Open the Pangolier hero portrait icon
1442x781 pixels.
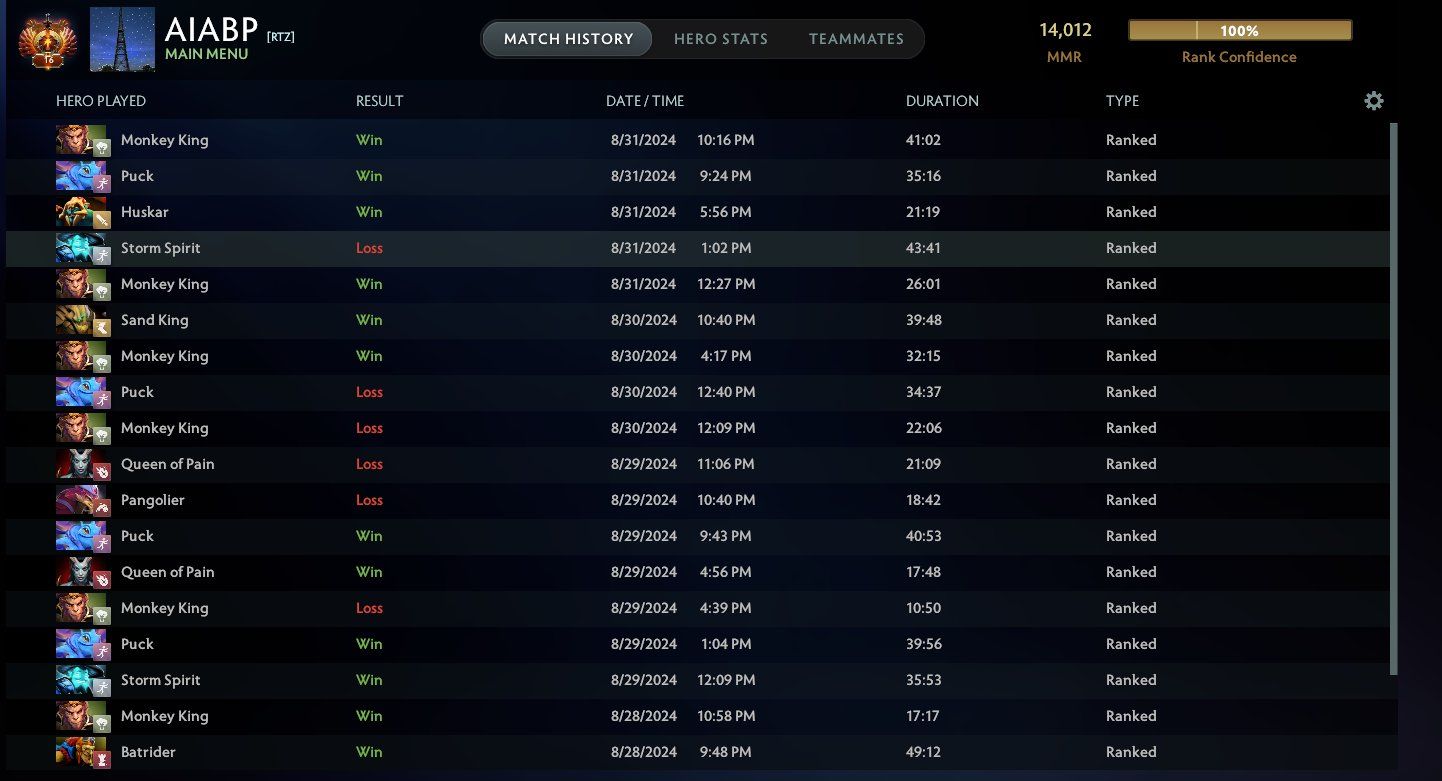coord(82,500)
